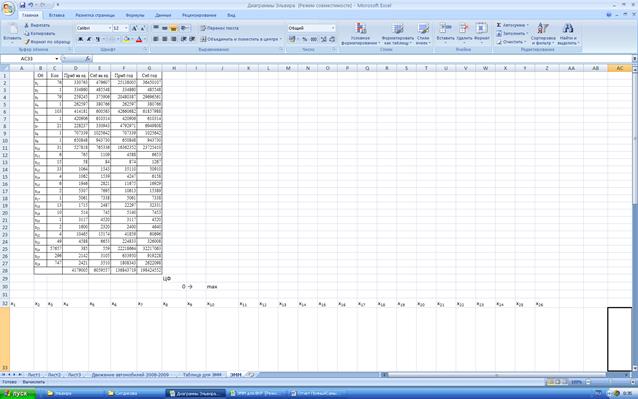
Task: Decrease the font size
Action: coord(143,28)
